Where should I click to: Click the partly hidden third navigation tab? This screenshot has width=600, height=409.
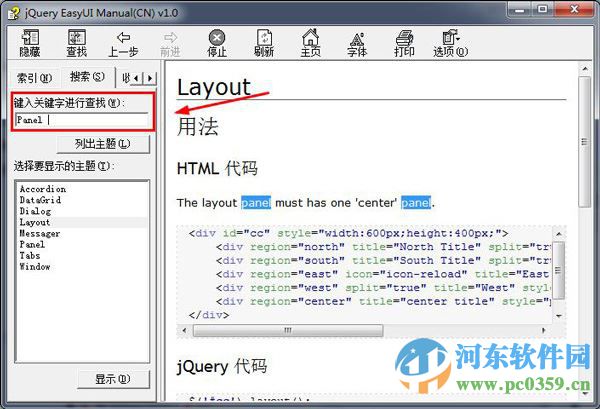124,78
